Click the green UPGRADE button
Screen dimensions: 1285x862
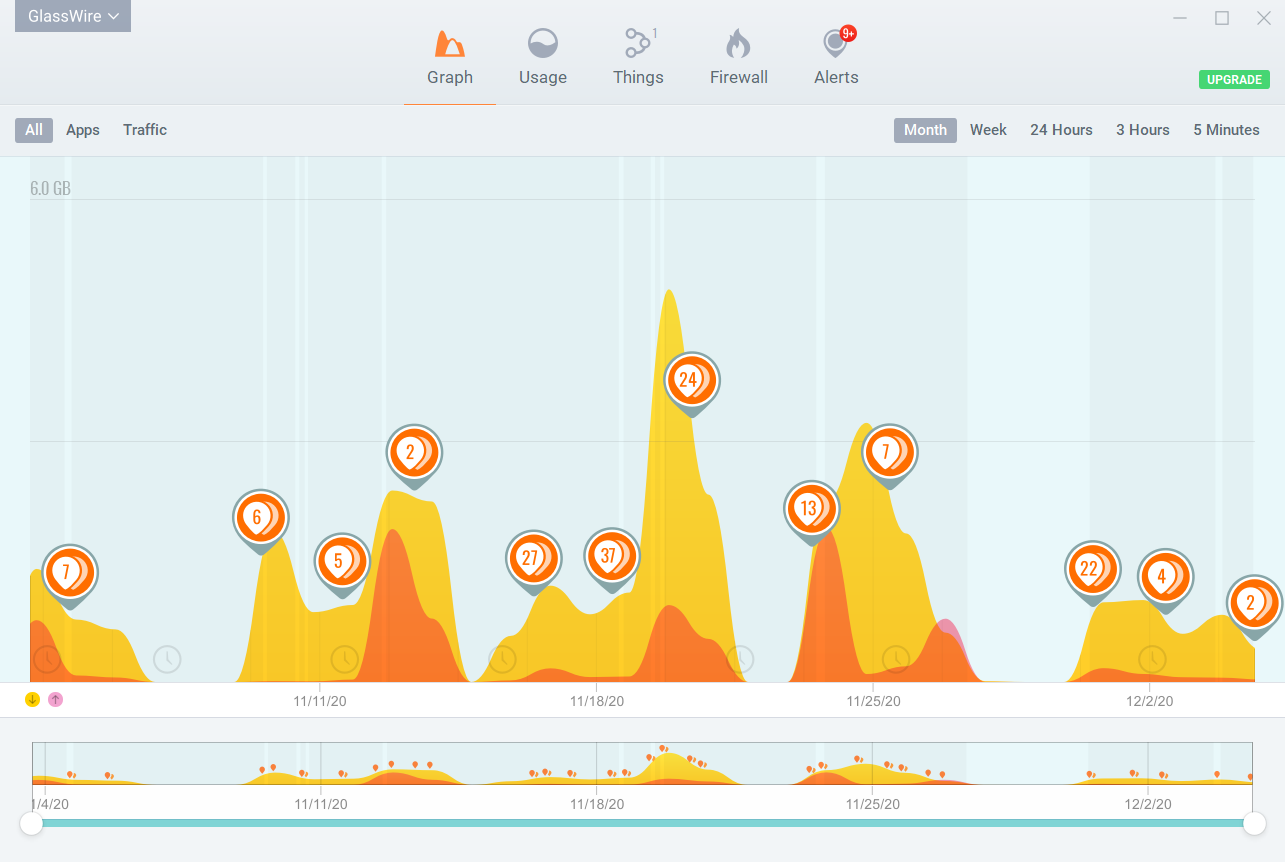point(1234,80)
